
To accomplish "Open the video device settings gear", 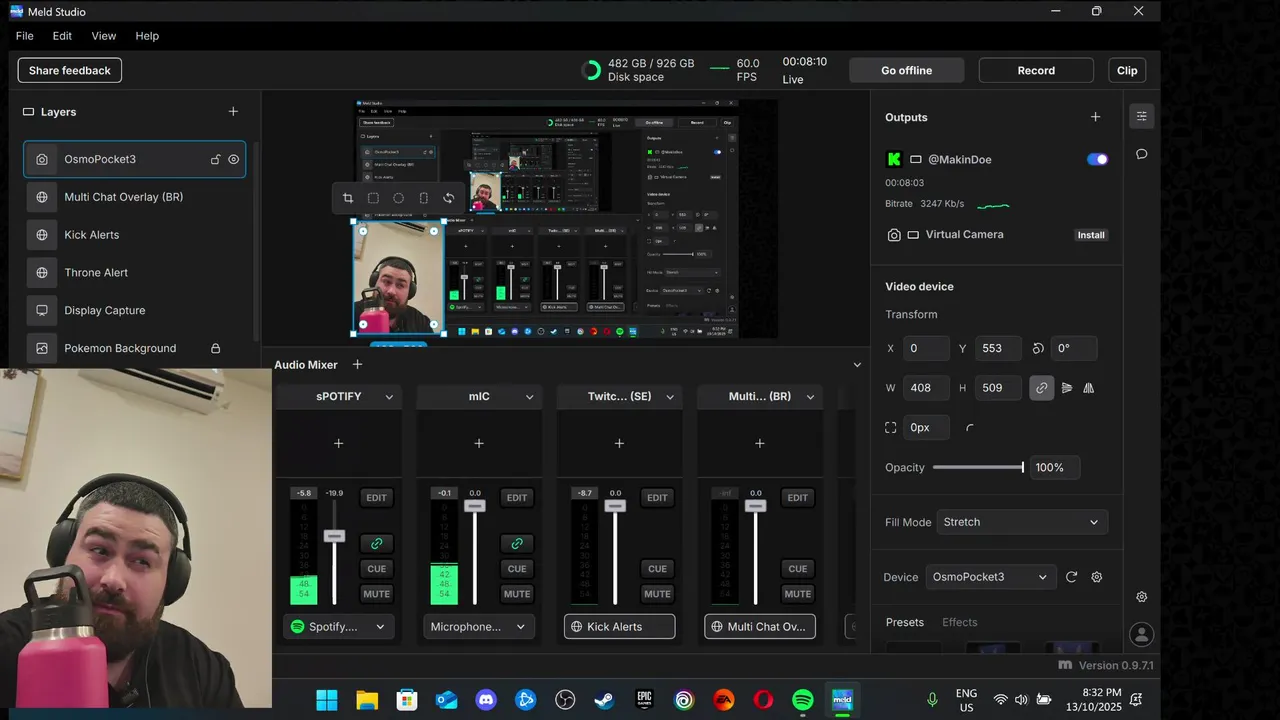I will (1096, 577).
